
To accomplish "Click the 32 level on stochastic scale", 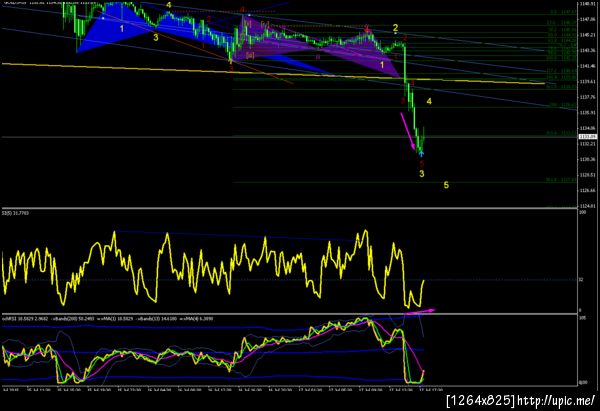I will (x=581, y=280).
